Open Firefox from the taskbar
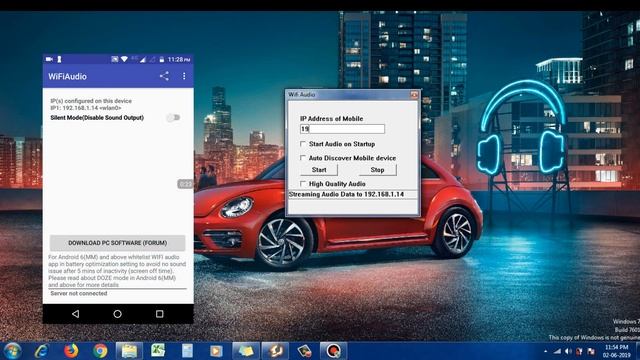Screen dimensions: 640x360 point(71,351)
